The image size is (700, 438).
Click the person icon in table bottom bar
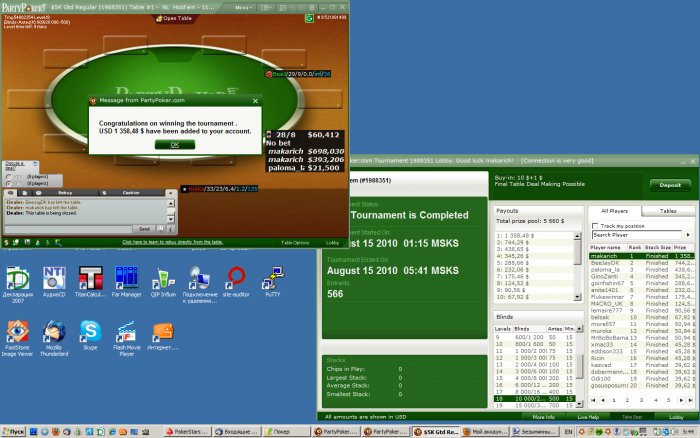38,242
